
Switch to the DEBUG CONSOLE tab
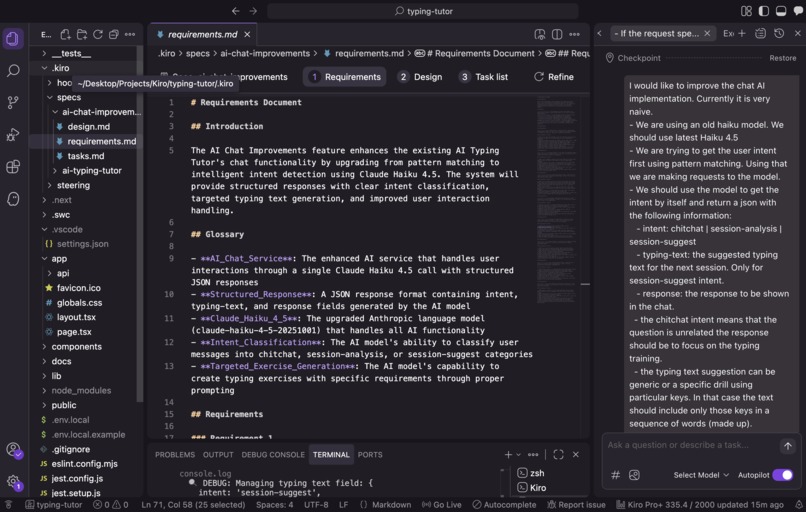[273, 454]
